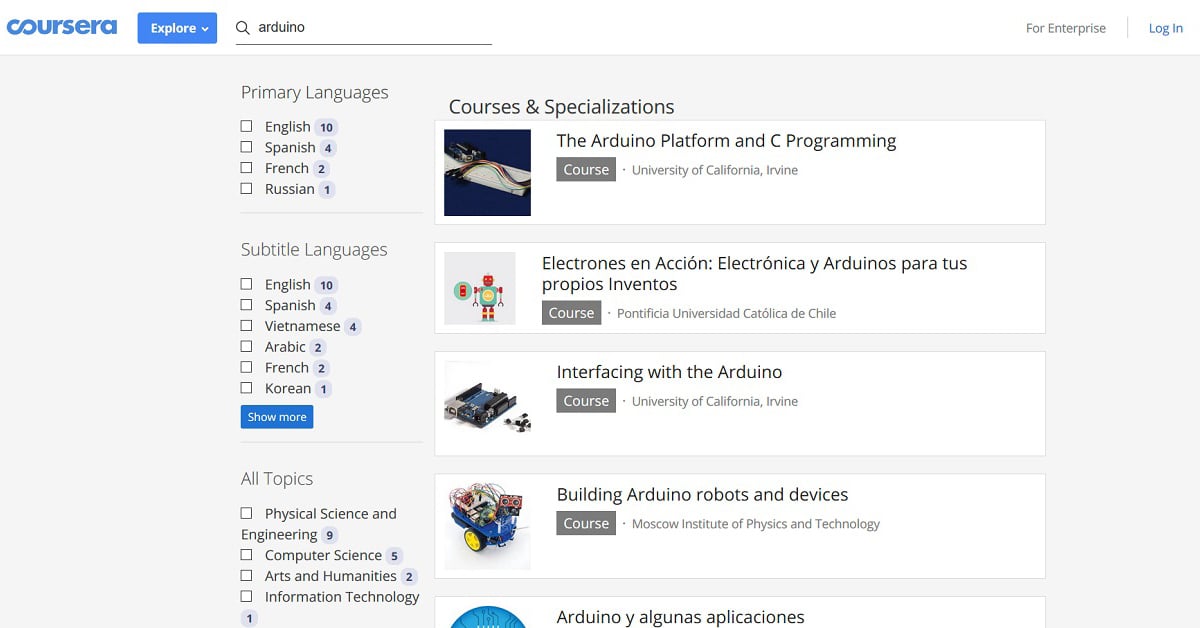The height and width of the screenshot is (628, 1200).
Task: Click the All Topics heading
Action: point(277,479)
